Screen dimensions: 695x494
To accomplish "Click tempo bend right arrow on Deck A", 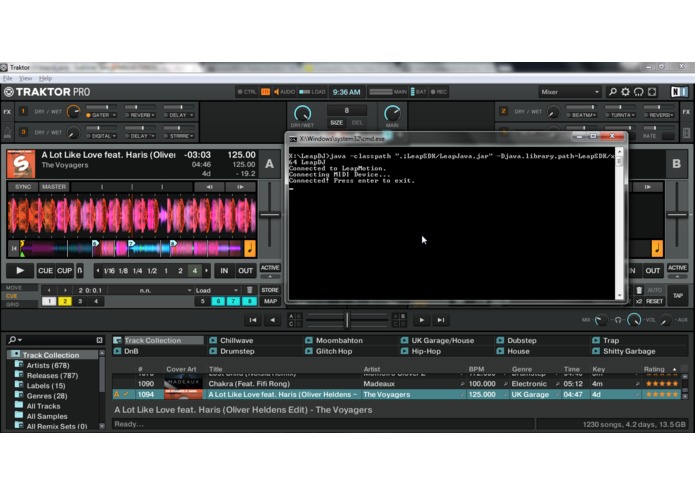I will 240,187.
